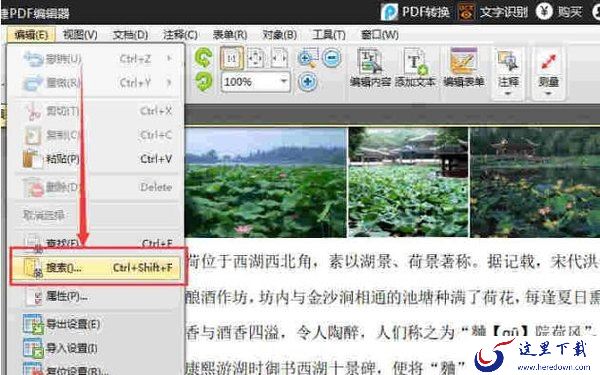This screenshot has width=600, height=375.
Task: Click the rotate counterclockwise green arrow icon
Action: pos(203,57)
